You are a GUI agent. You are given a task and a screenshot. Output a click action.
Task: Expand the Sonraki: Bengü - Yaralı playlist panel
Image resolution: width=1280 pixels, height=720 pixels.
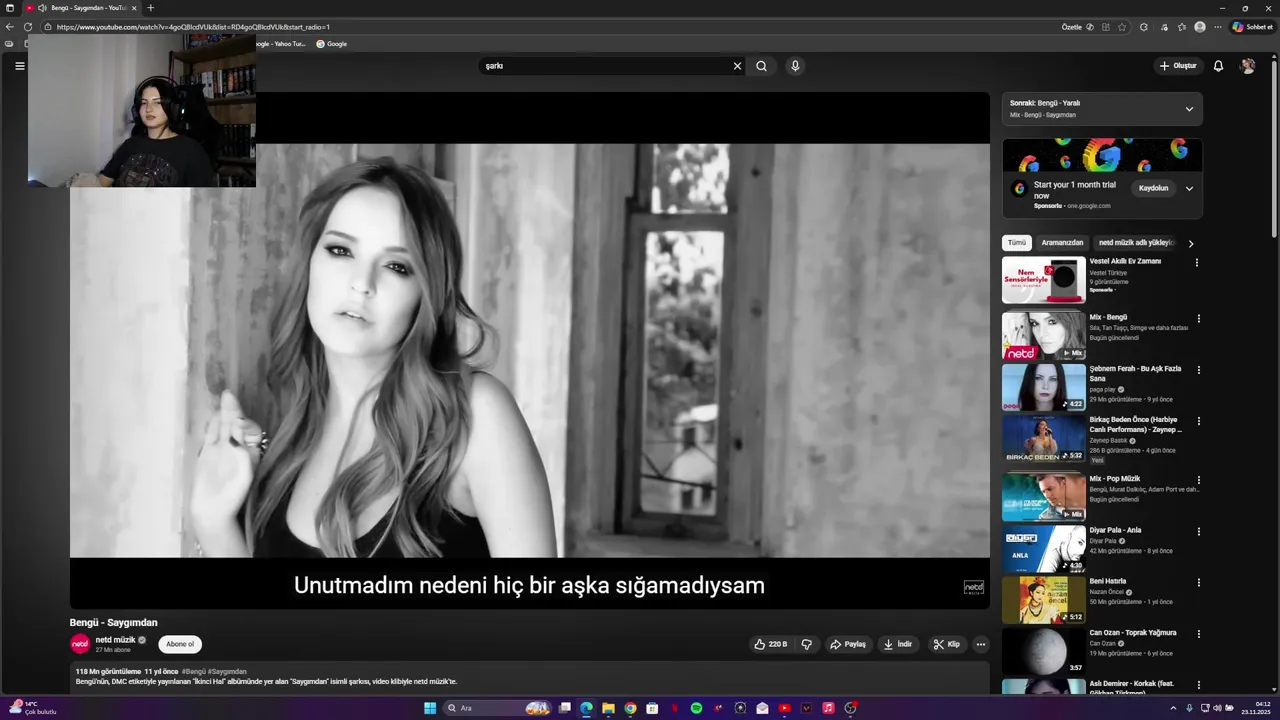(x=1189, y=109)
